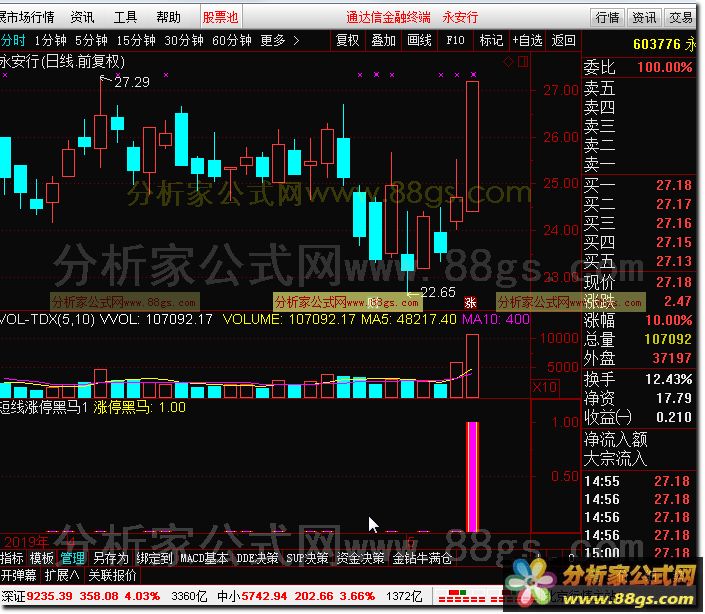Click the magenta 涨停黑马 signal bar
705x614 pixels.
472,477
